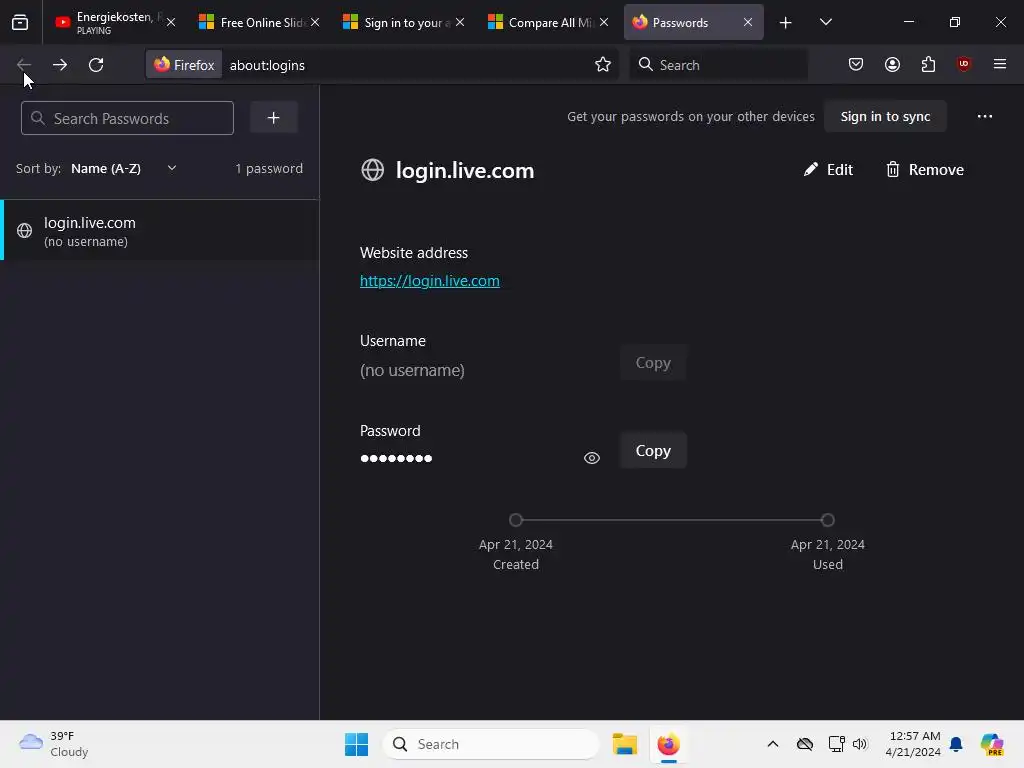
Task: Click the Sign in to sync button
Action: (x=885, y=116)
